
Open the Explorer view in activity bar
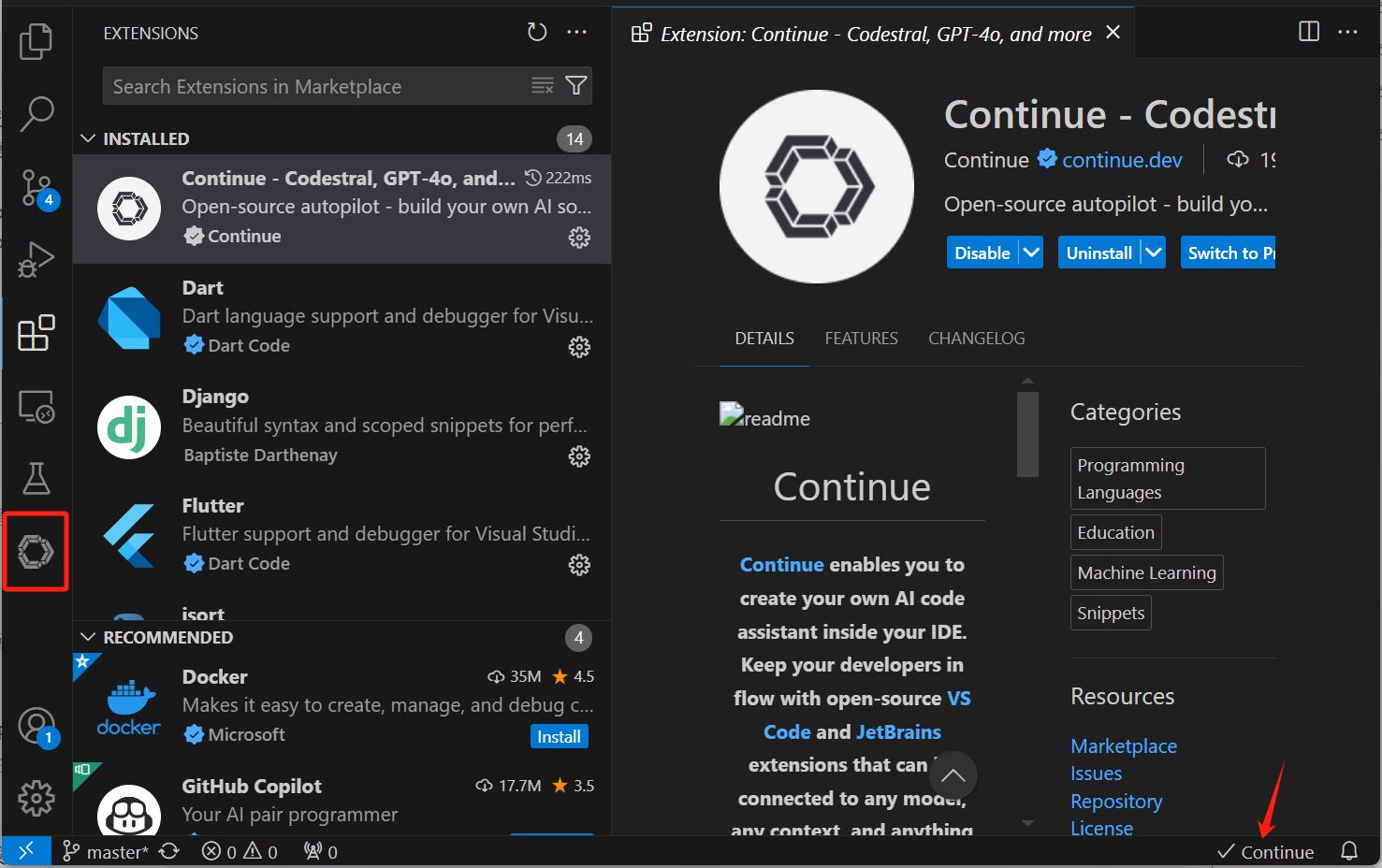point(36,40)
